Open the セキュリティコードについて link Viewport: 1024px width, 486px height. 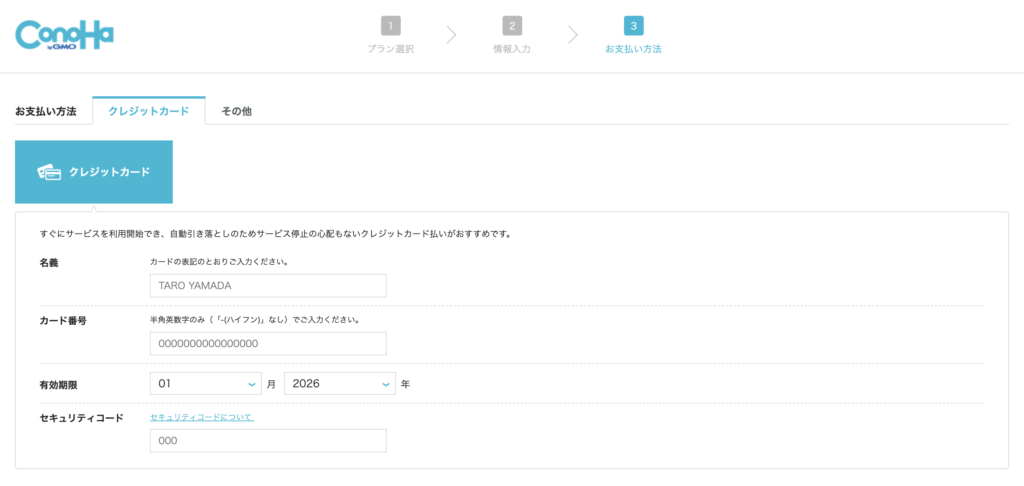pyautogui.click(x=202, y=417)
